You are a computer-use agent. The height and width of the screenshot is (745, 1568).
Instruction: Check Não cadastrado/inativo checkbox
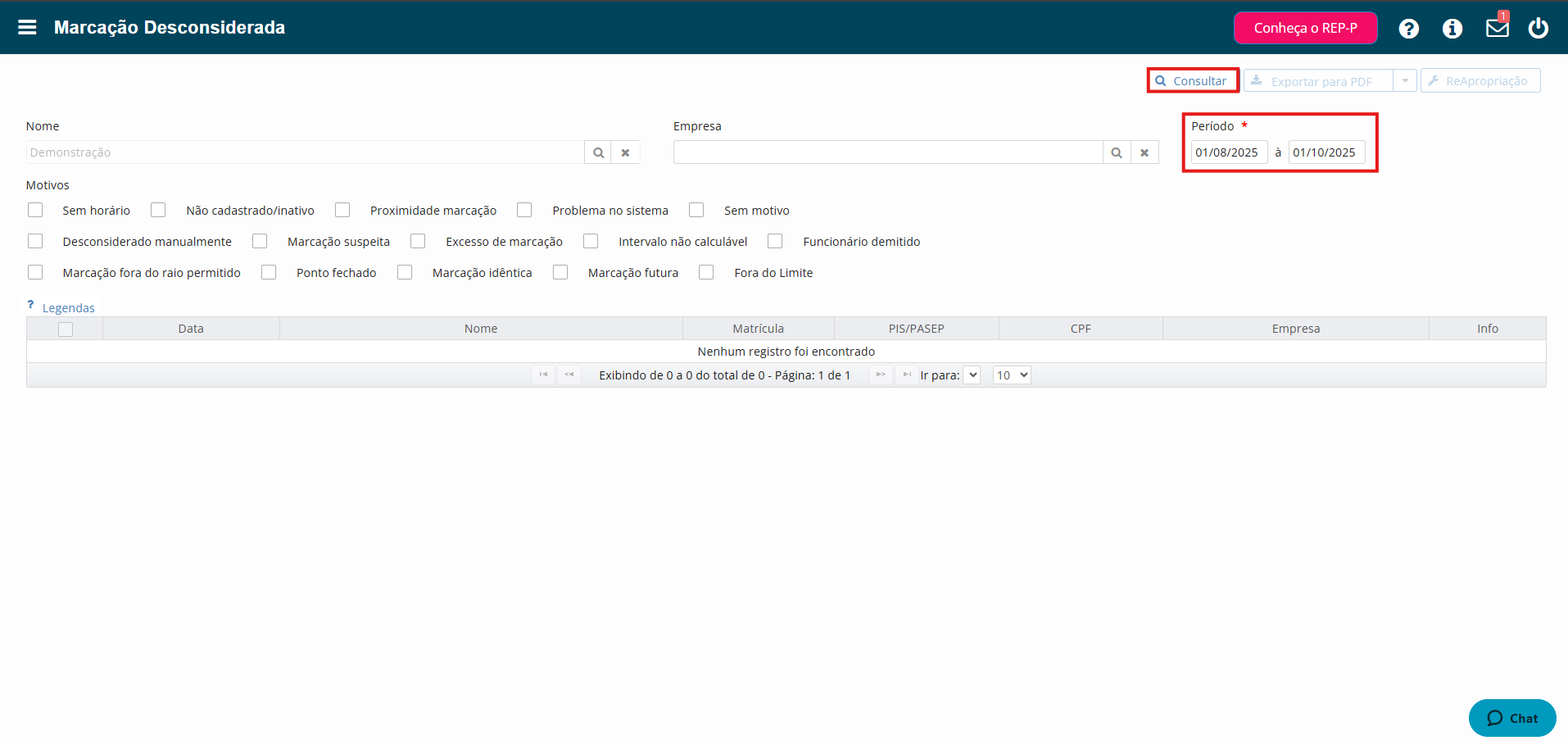point(158,210)
